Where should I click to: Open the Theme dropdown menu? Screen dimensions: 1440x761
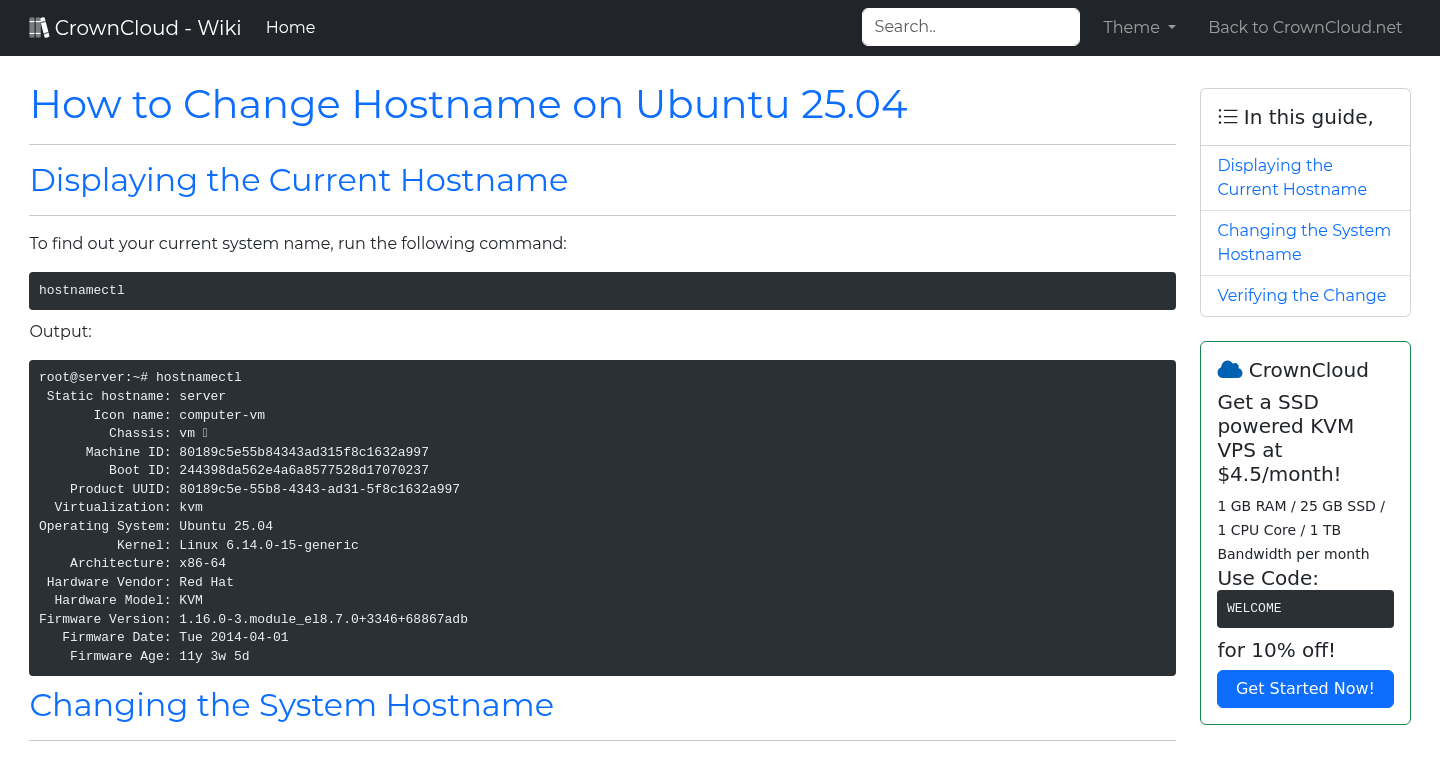coord(1139,28)
